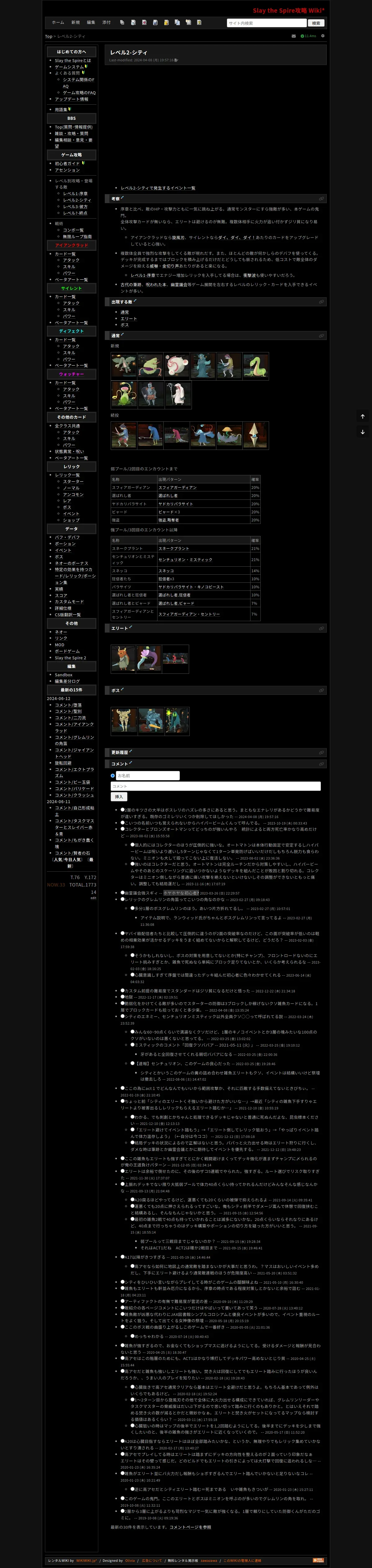
Task: Open the Gremlin Leader elite thumbnail
Action: (x=123, y=659)
